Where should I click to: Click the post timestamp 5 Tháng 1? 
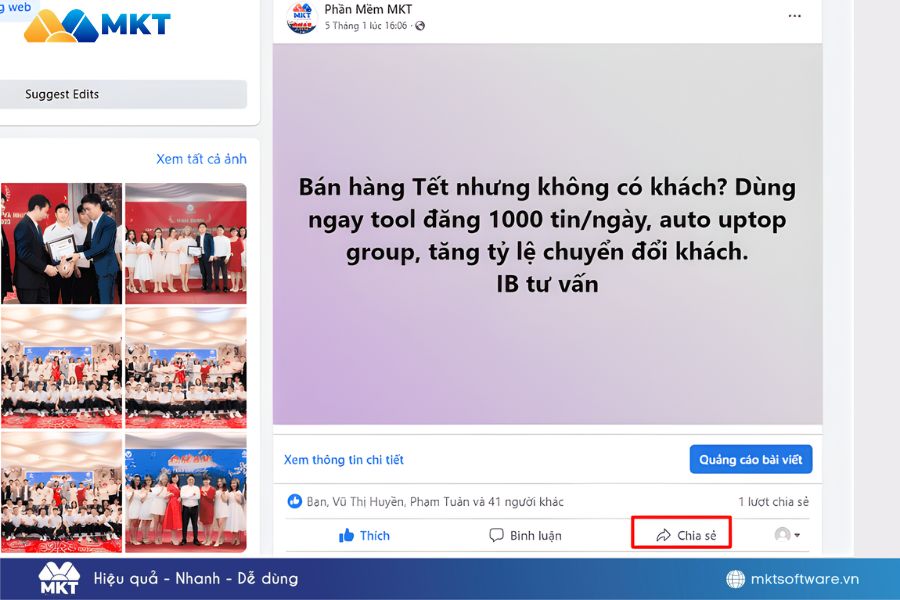pos(366,26)
